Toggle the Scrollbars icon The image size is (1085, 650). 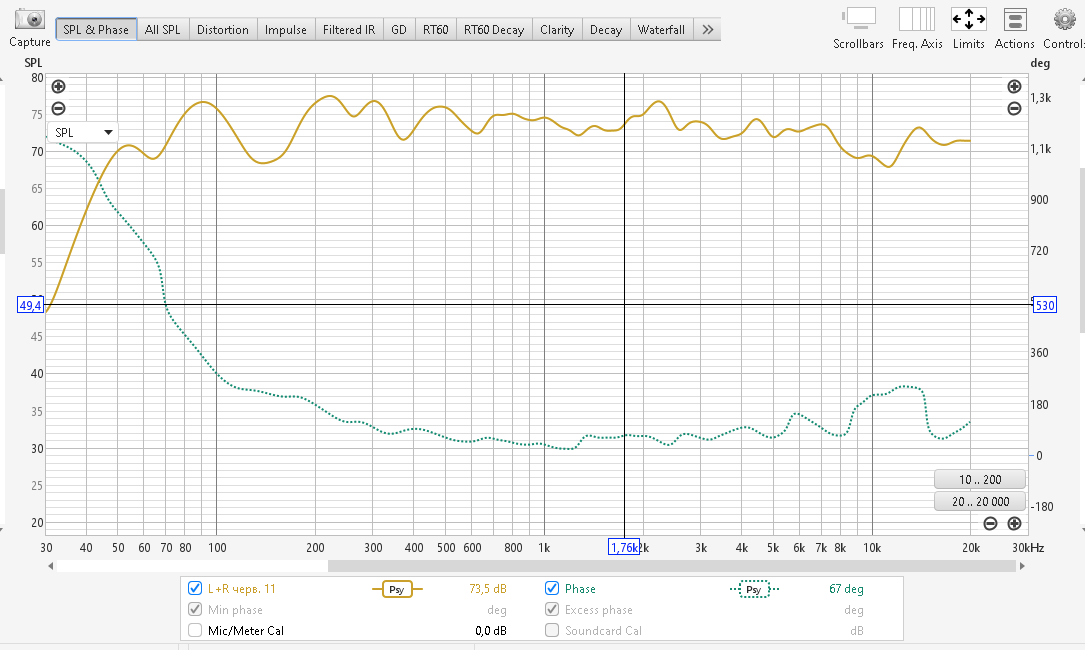click(858, 19)
